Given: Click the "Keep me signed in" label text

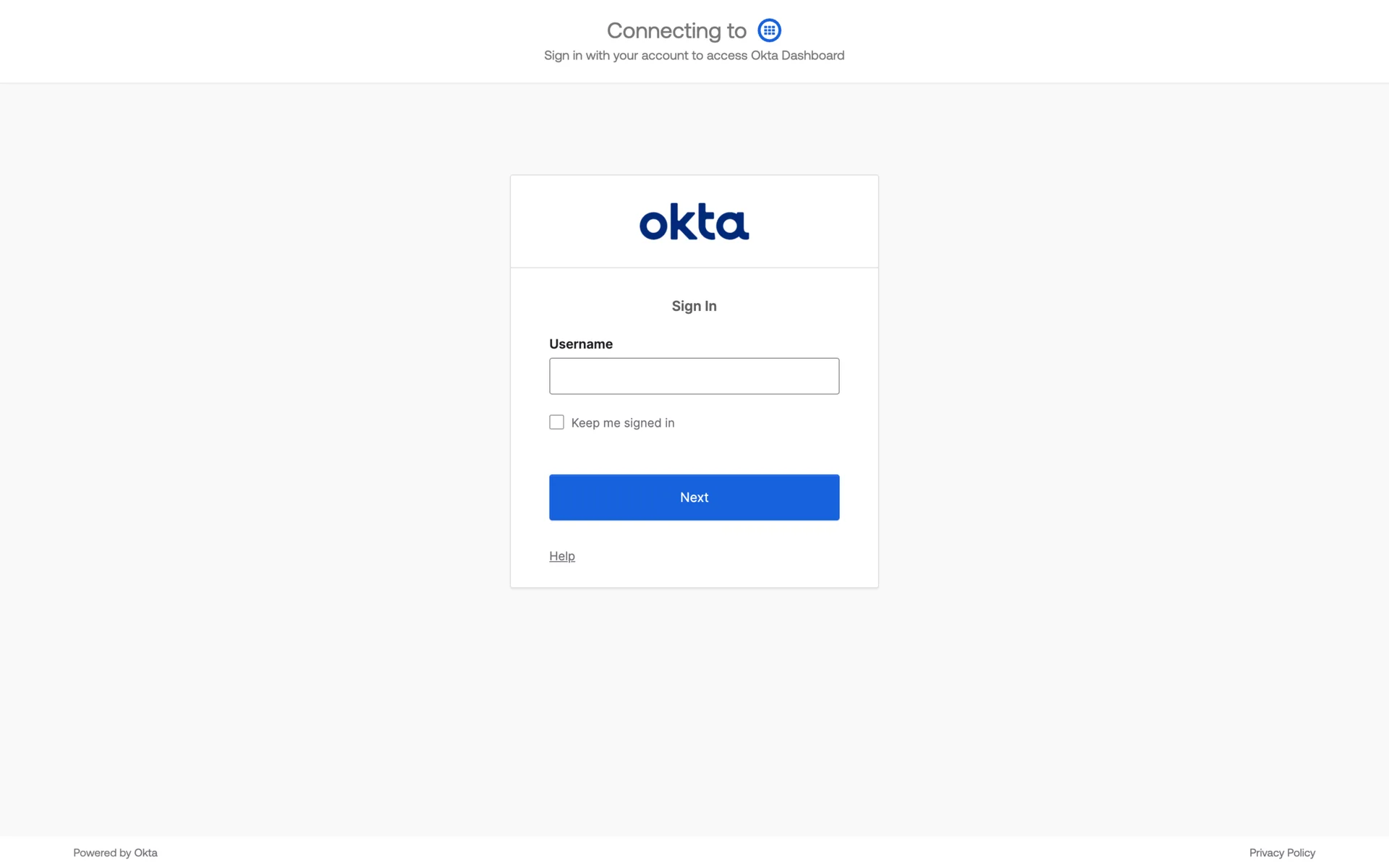Looking at the screenshot, I should point(622,423).
